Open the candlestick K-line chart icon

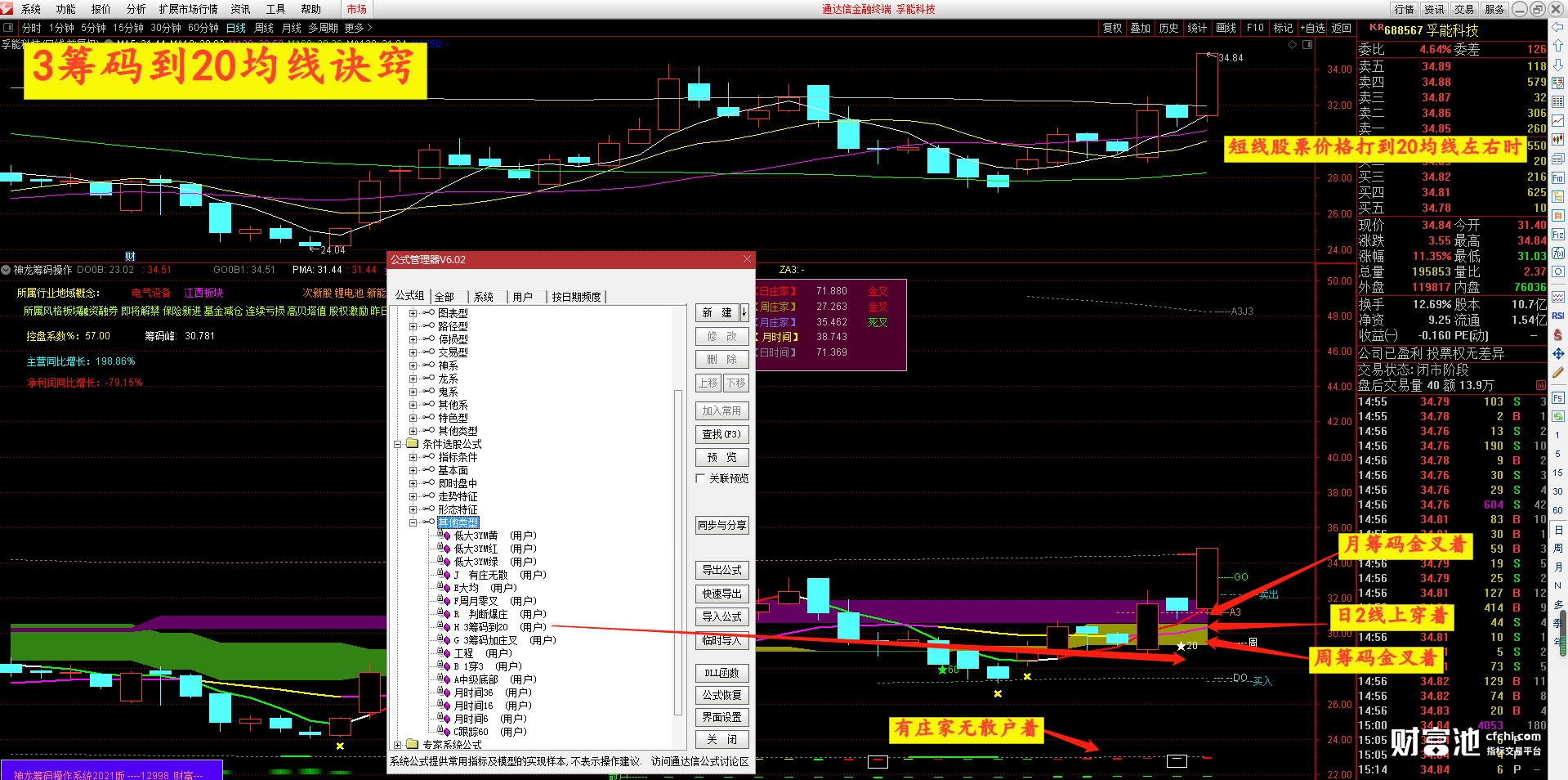coord(1558,138)
